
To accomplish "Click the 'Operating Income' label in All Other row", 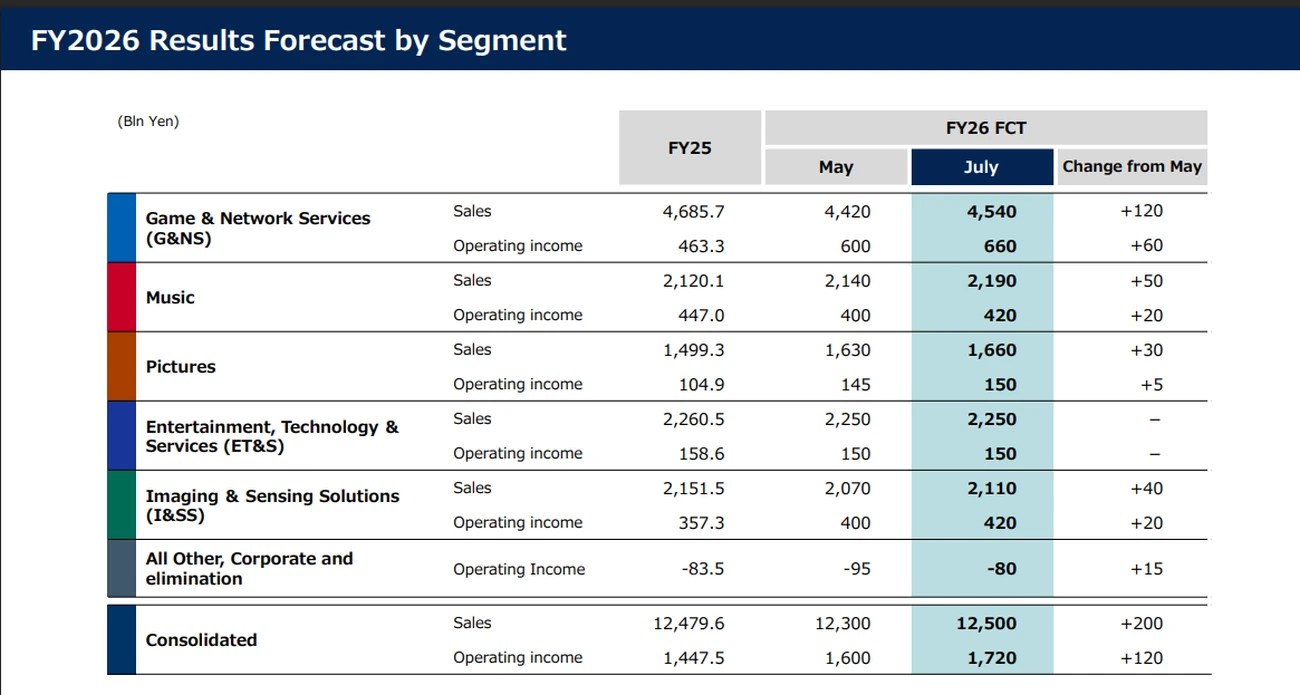I will tap(519, 569).
